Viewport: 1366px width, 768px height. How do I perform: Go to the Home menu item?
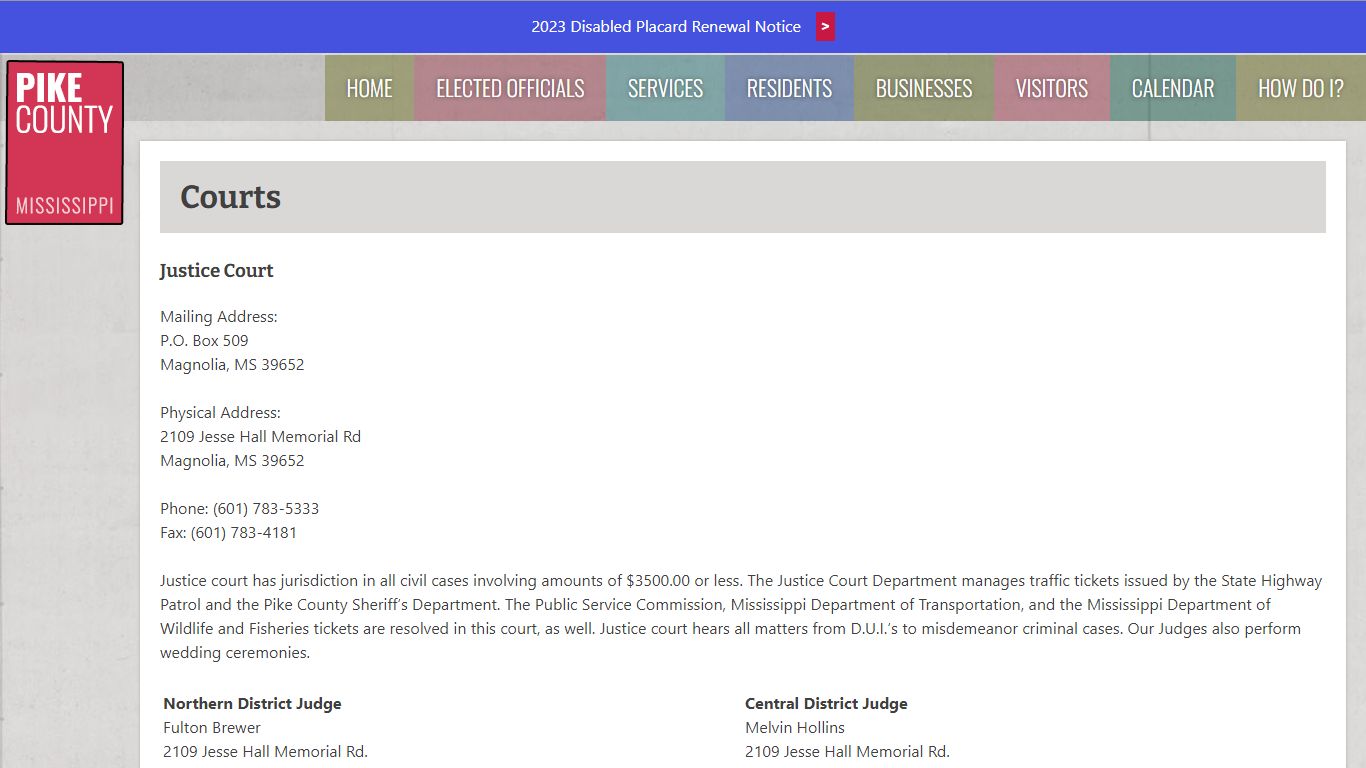(369, 88)
